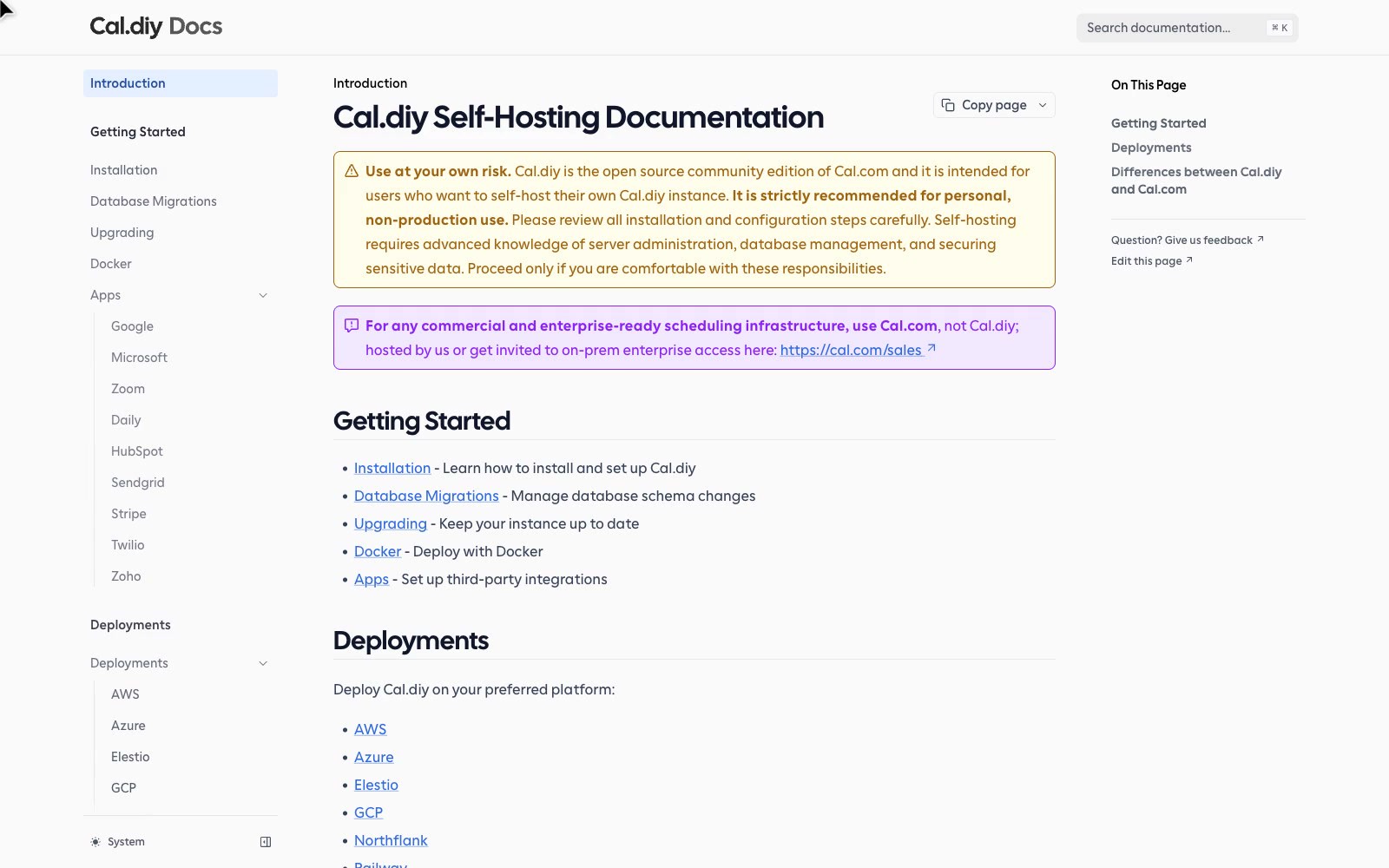The width and height of the screenshot is (1389, 868).
Task: Open Zoom app page in sidebar
Action: (x=191, y=389)
